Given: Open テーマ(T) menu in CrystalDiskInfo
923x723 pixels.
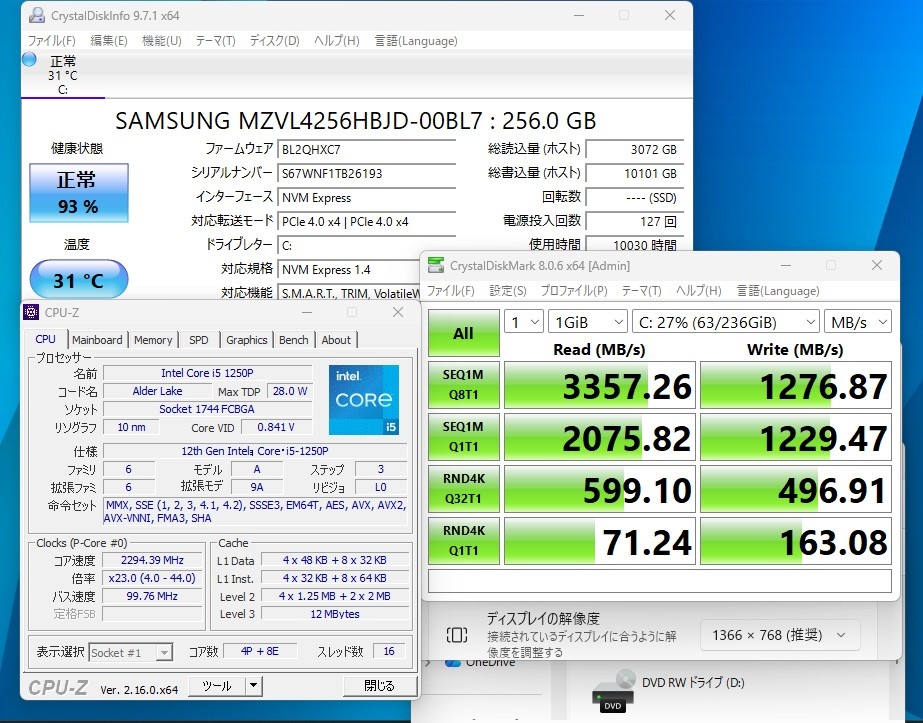Looking at the screenshot, I should tap(215, 41).
